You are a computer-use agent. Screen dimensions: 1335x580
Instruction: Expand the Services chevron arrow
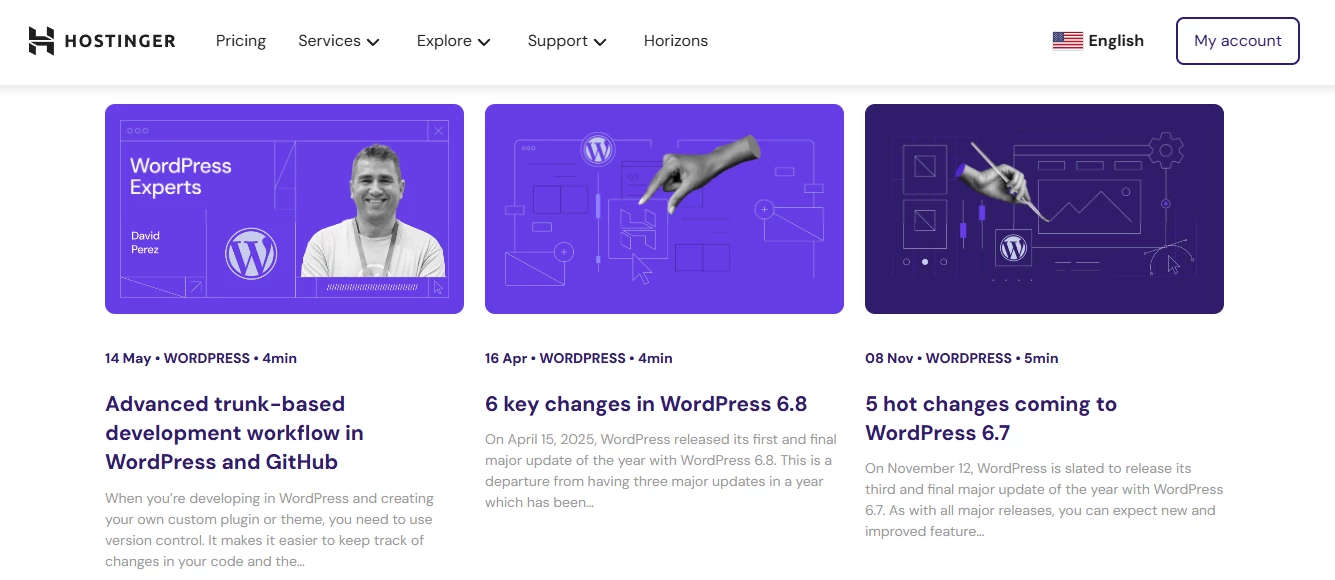[373, 42]
